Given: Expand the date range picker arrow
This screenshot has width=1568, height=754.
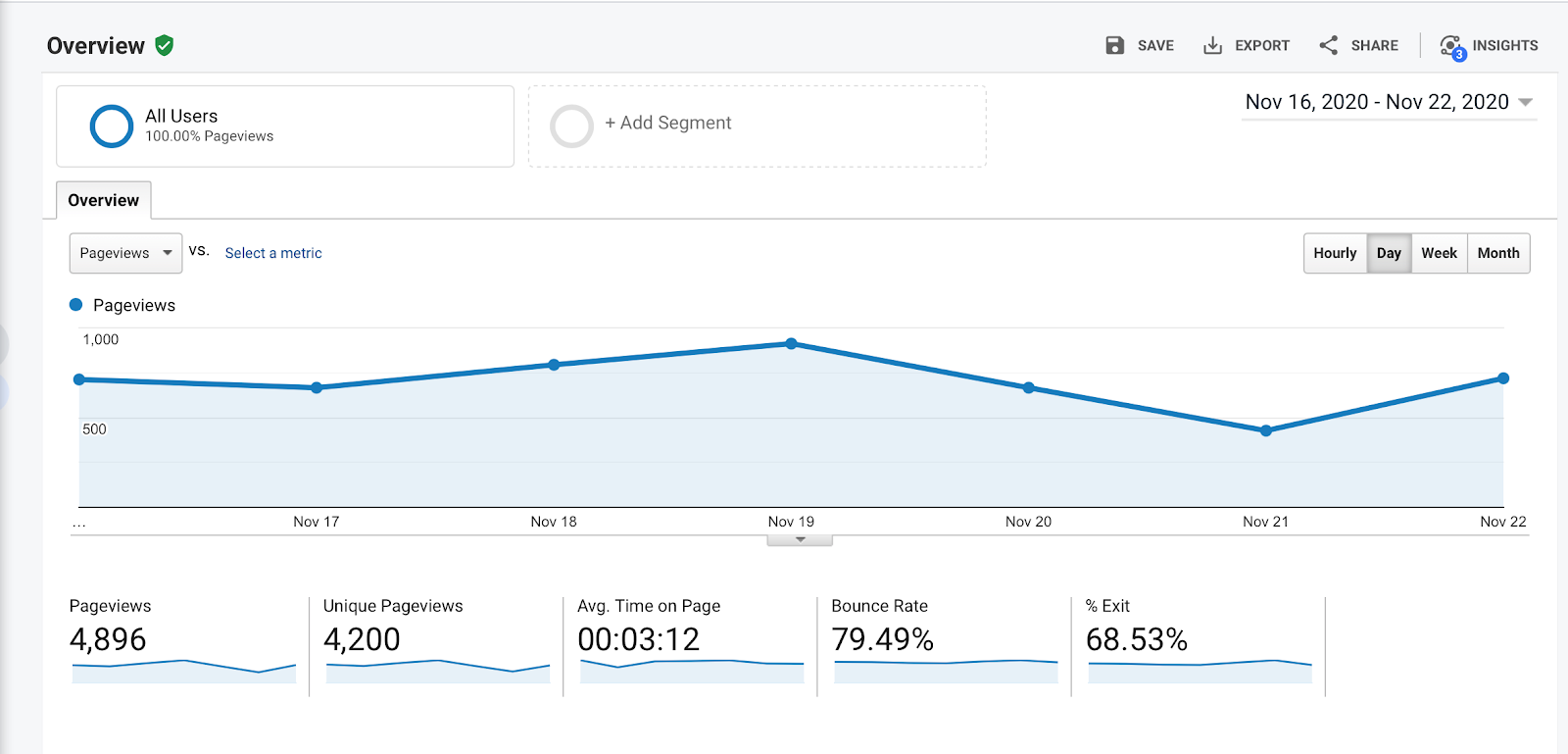Looking at the screenshot, I should tap(1525, 102).
